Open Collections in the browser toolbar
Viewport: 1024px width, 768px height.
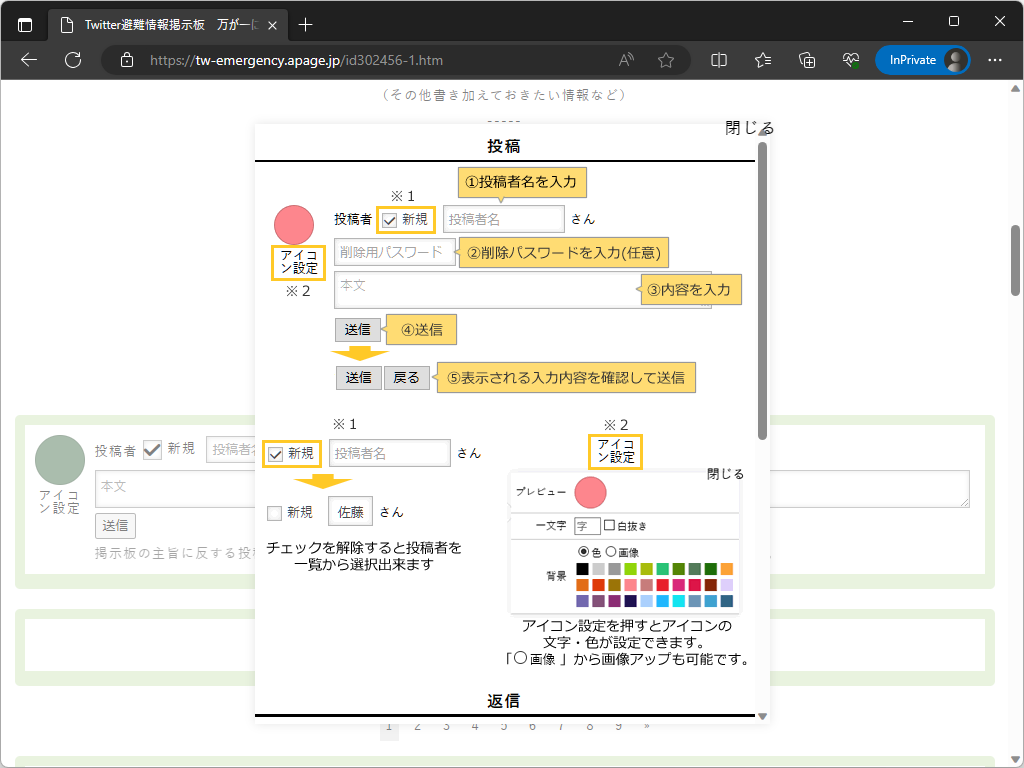point(806,60)
